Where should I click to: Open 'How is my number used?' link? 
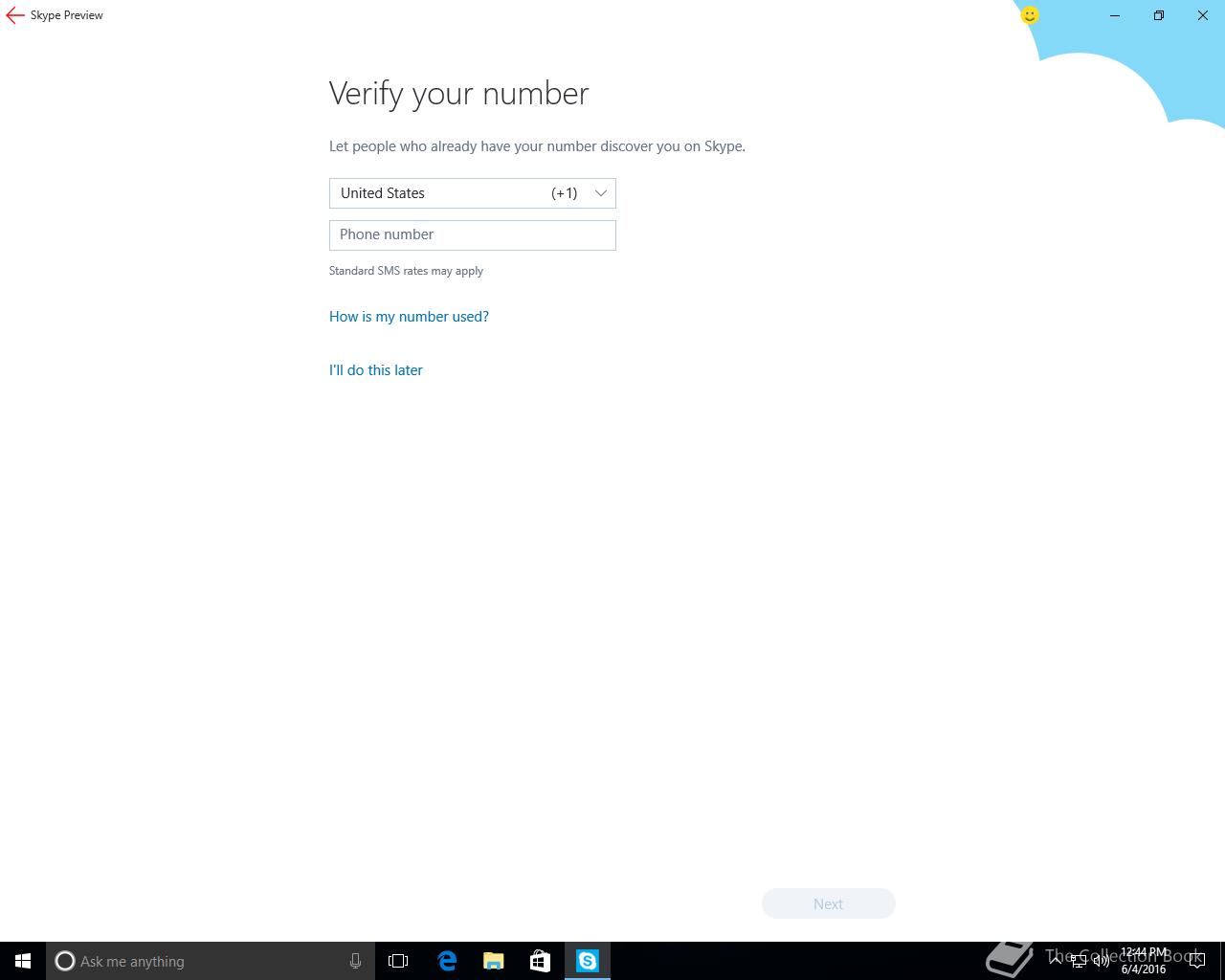[x=409, y=317]
